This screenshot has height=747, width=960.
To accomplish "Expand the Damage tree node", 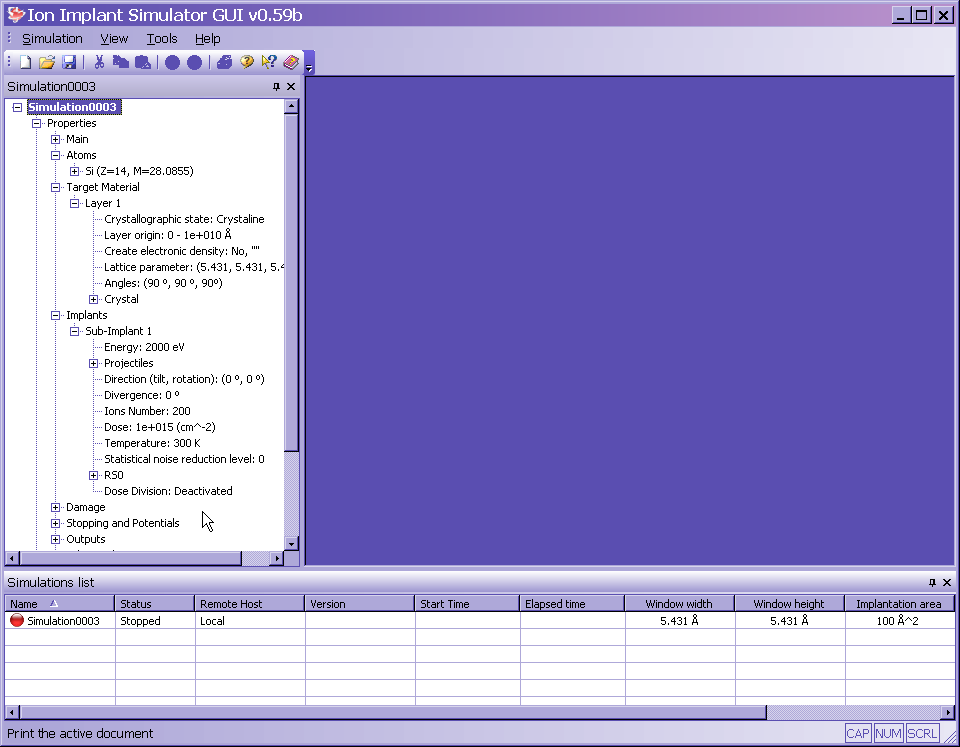I will pyautogui.click(x=56, y=507).
